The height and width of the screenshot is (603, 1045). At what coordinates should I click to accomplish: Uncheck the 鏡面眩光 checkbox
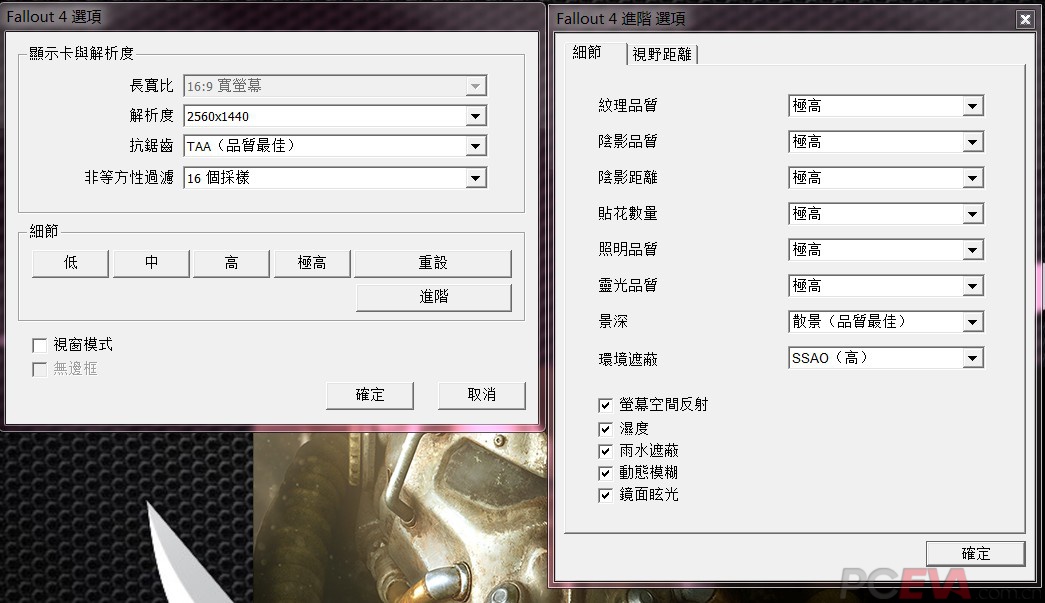coord(605,495)
